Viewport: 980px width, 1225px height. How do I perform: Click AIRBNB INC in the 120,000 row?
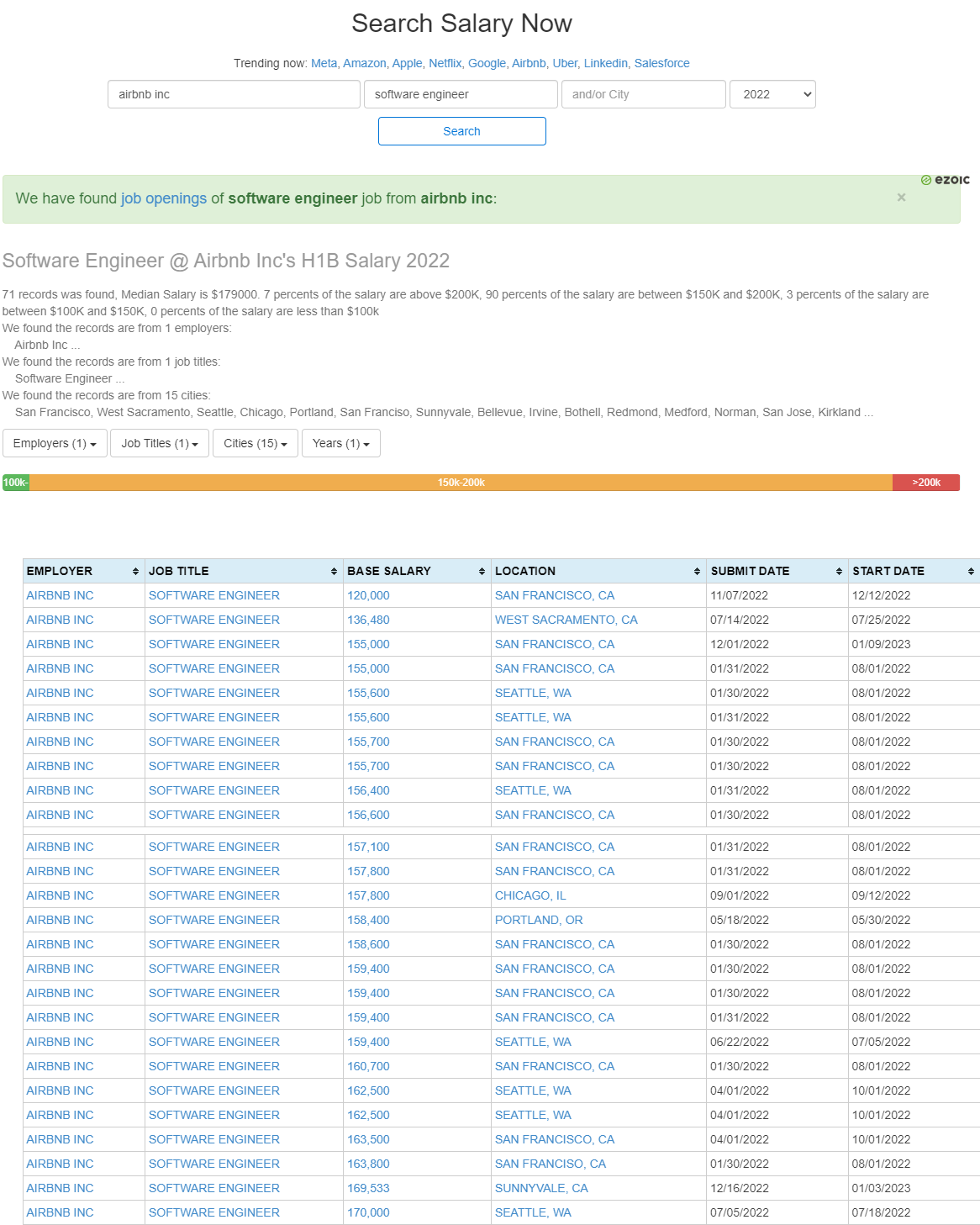pyautogui.click(x=60, y=595)
